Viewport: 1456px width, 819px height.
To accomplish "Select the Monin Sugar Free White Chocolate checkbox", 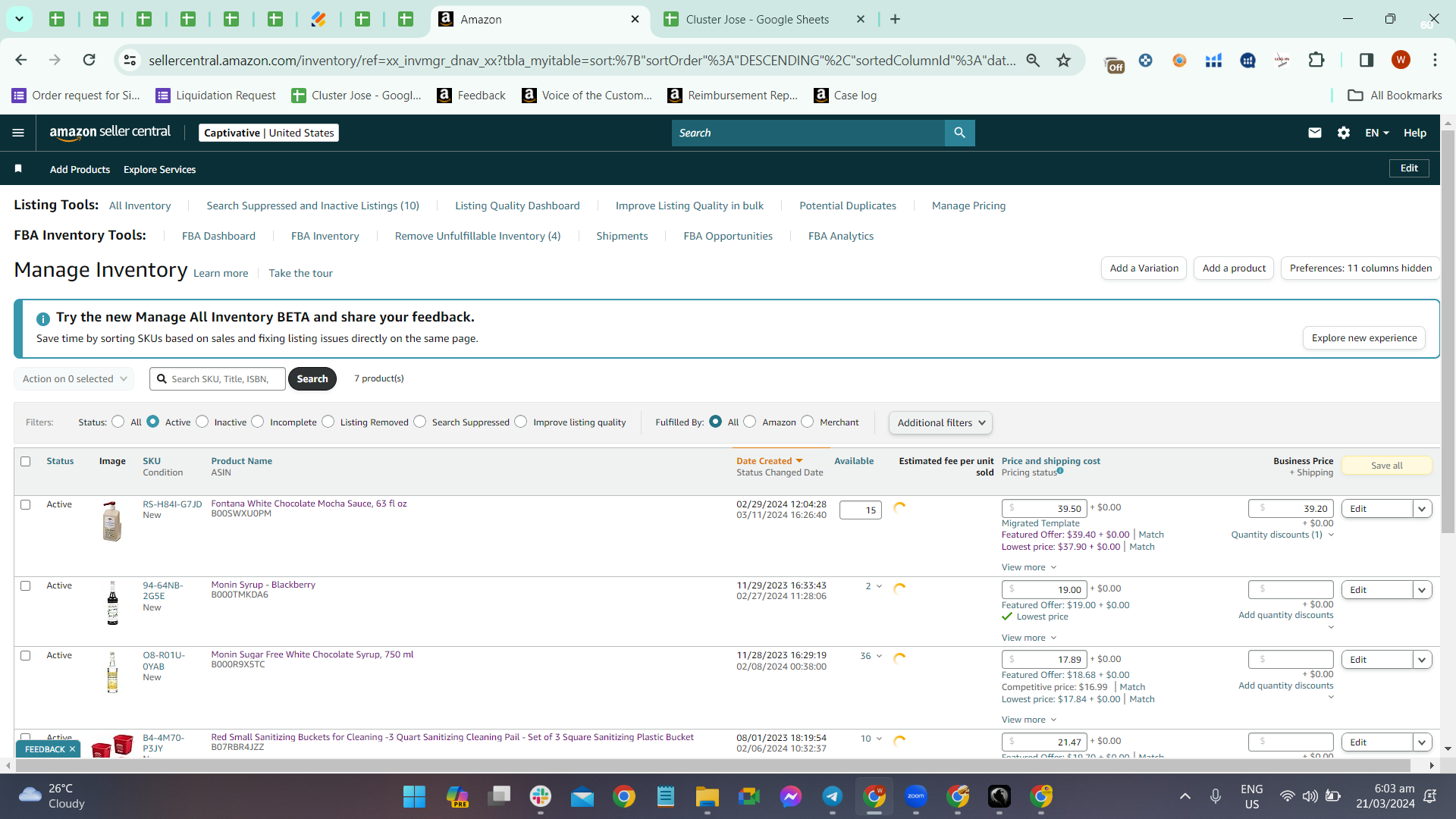I will pos(26,655).
